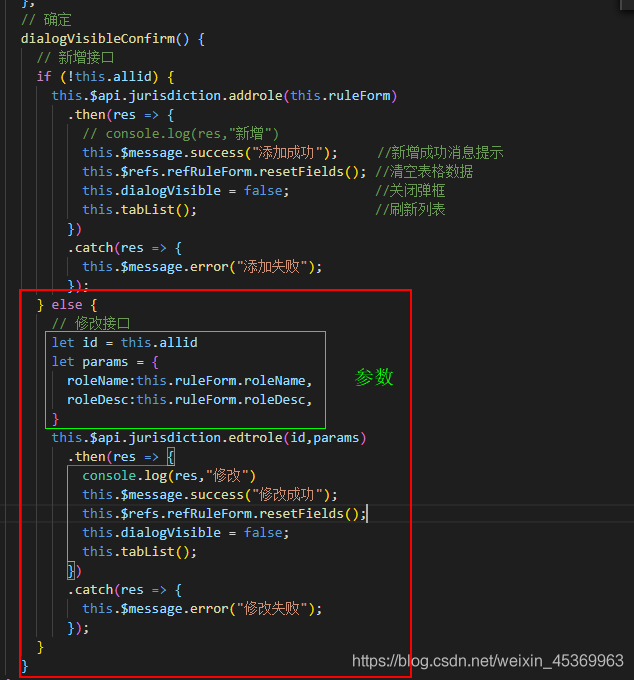Click 'this.tabList();' below the '修改成功' message line
The height and width of the screenshot is (680, 634).
(140, 552)
